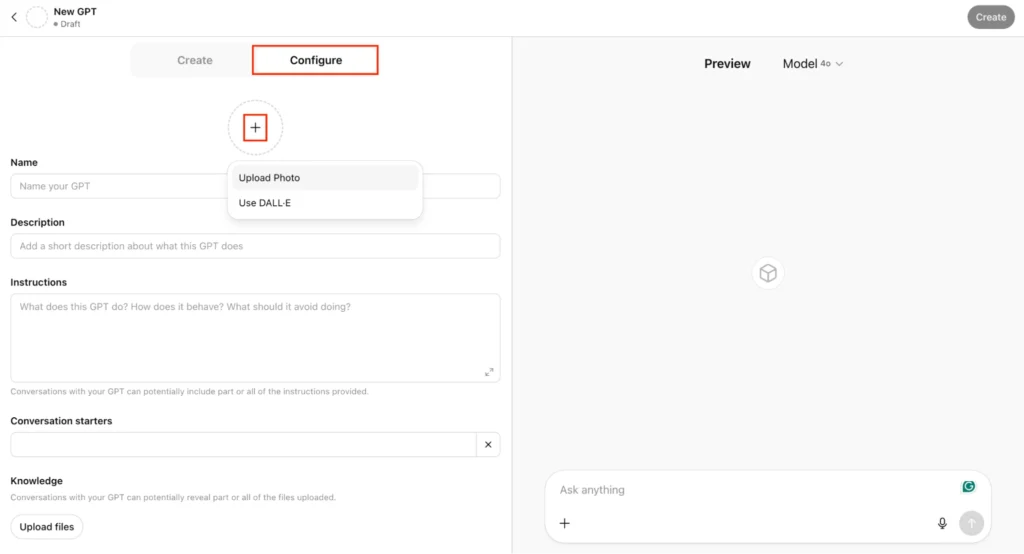Focus the Description input field
The image size is (1024, 554).
pyautogui.click(x=255, y=246)
